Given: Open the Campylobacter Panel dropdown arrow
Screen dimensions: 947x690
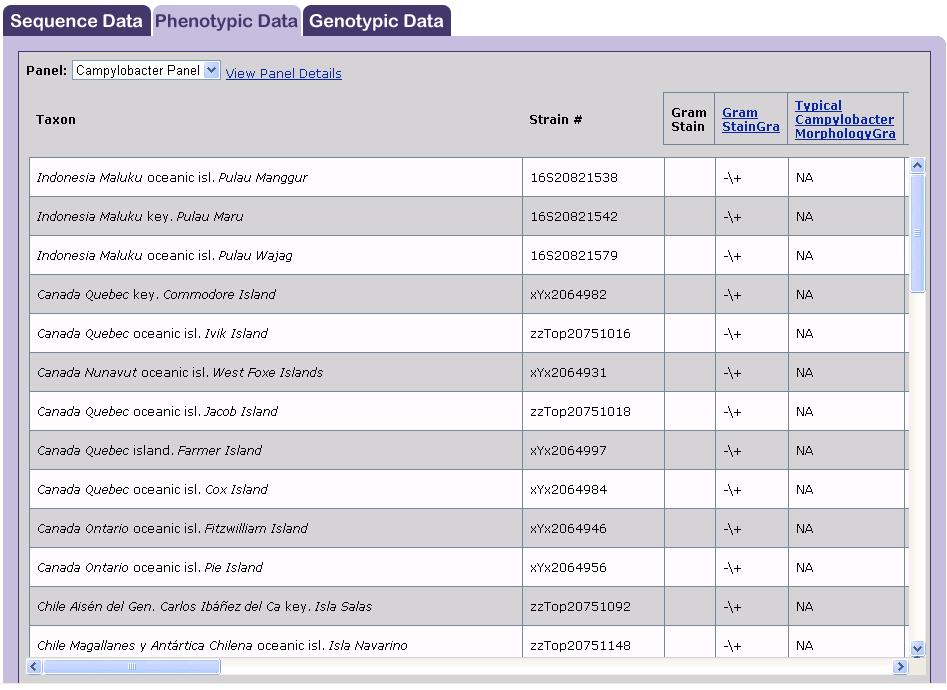Looking at the screenshot, I should [211, 70].
